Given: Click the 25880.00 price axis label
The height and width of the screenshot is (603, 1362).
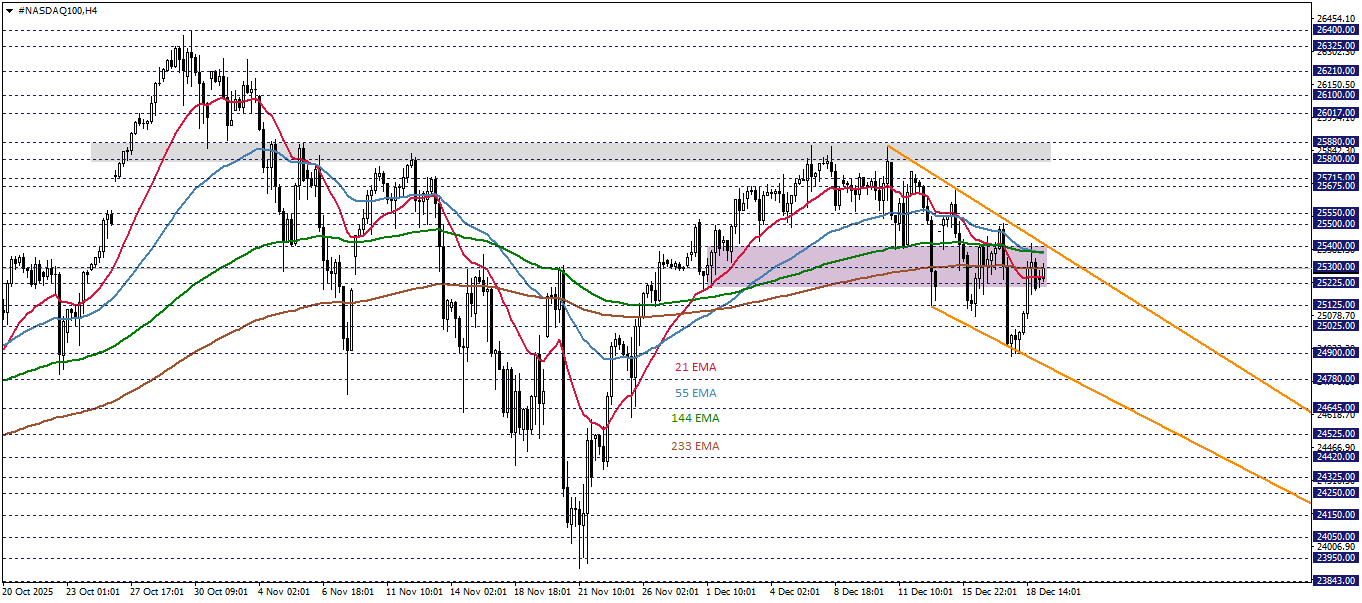Looking at the screenshot, I should [x=1334, y=140].
